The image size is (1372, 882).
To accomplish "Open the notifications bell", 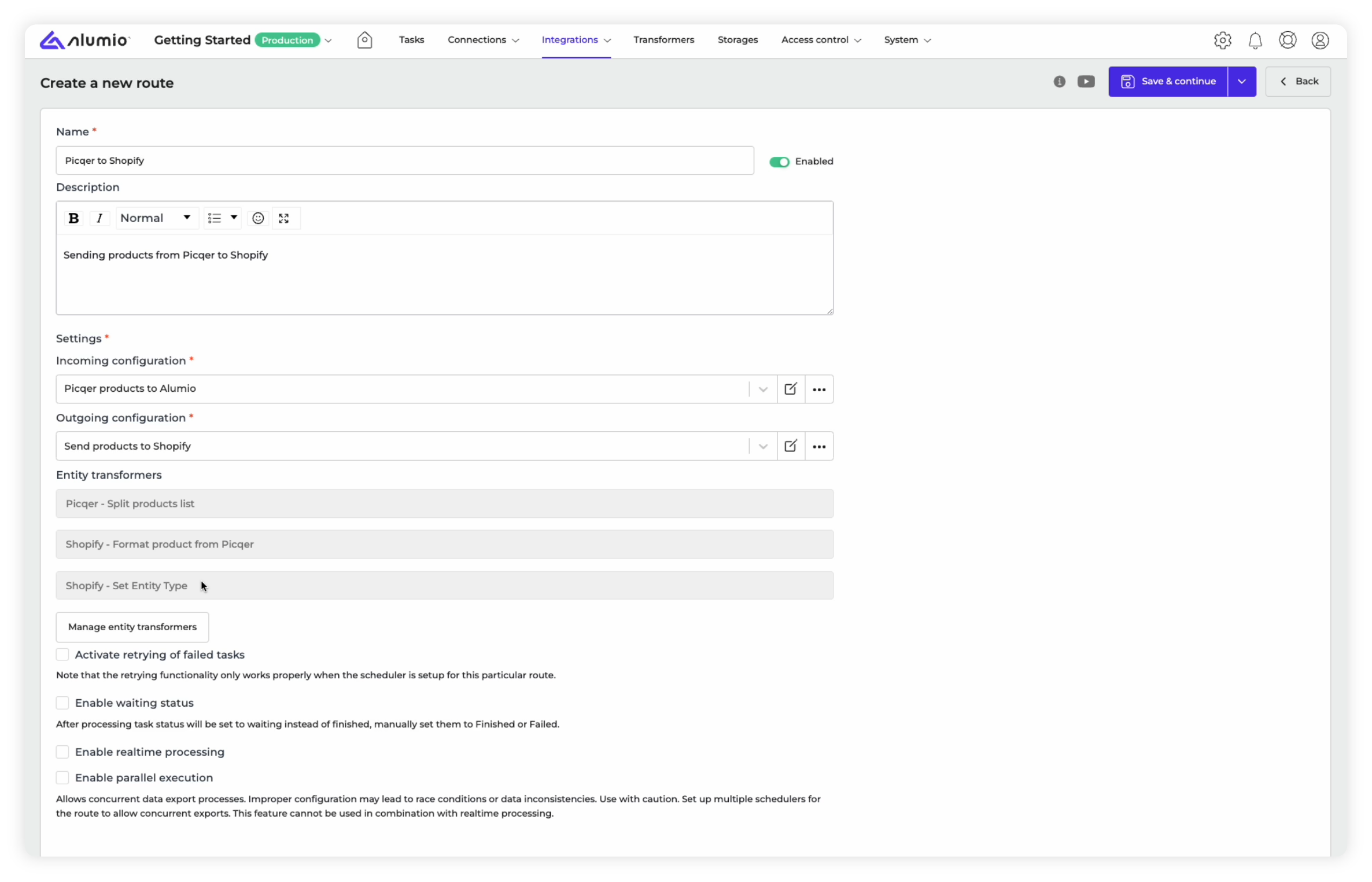I will click(x=1255, y=40).
